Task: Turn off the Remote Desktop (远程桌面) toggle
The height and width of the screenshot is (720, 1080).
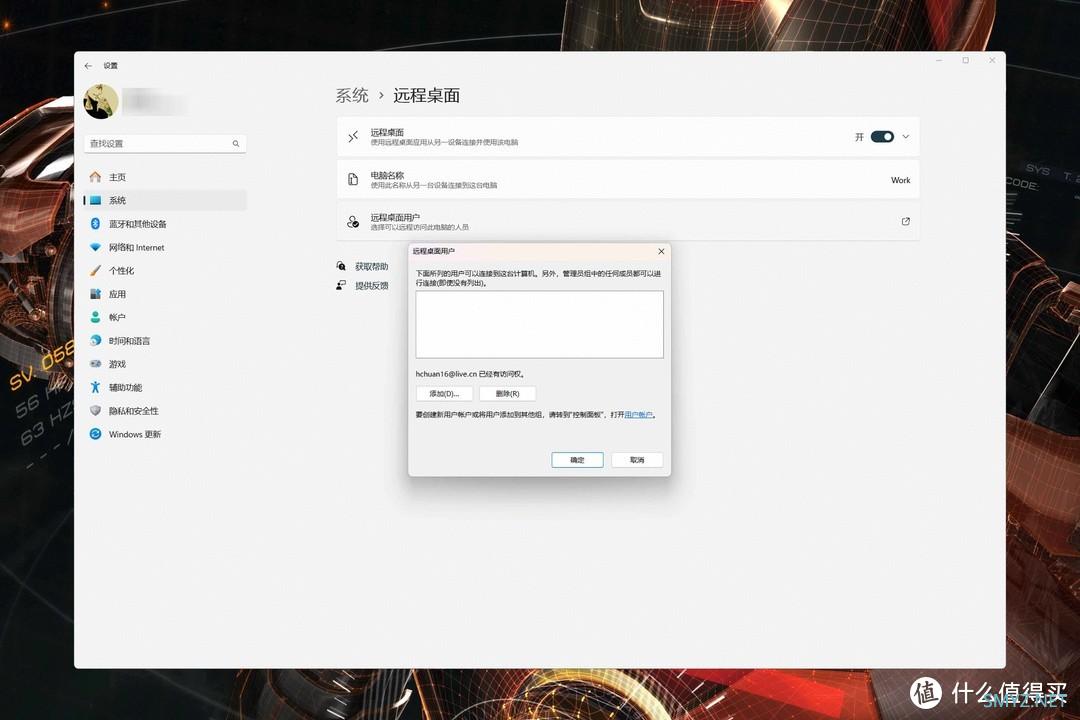Action: (x=882, y=137)
